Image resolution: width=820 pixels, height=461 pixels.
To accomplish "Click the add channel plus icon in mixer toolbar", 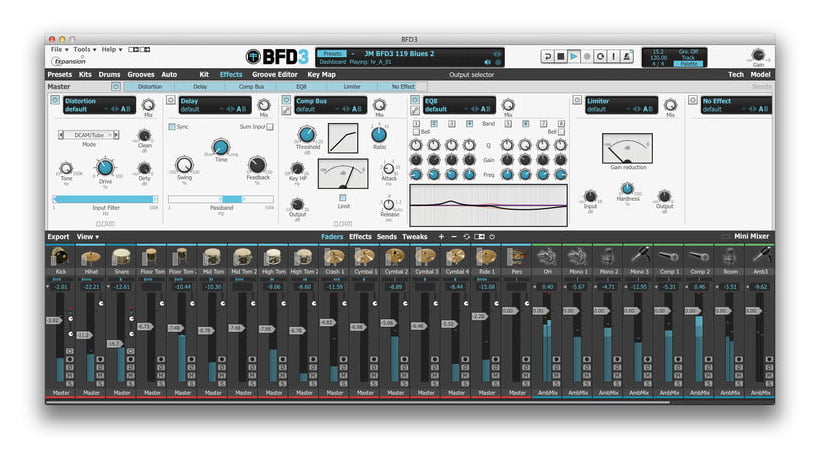I will (441, 237).
